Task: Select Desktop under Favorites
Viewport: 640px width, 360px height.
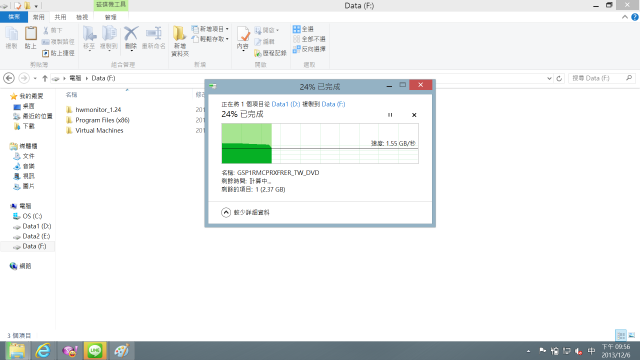Action: click(24, 106)
